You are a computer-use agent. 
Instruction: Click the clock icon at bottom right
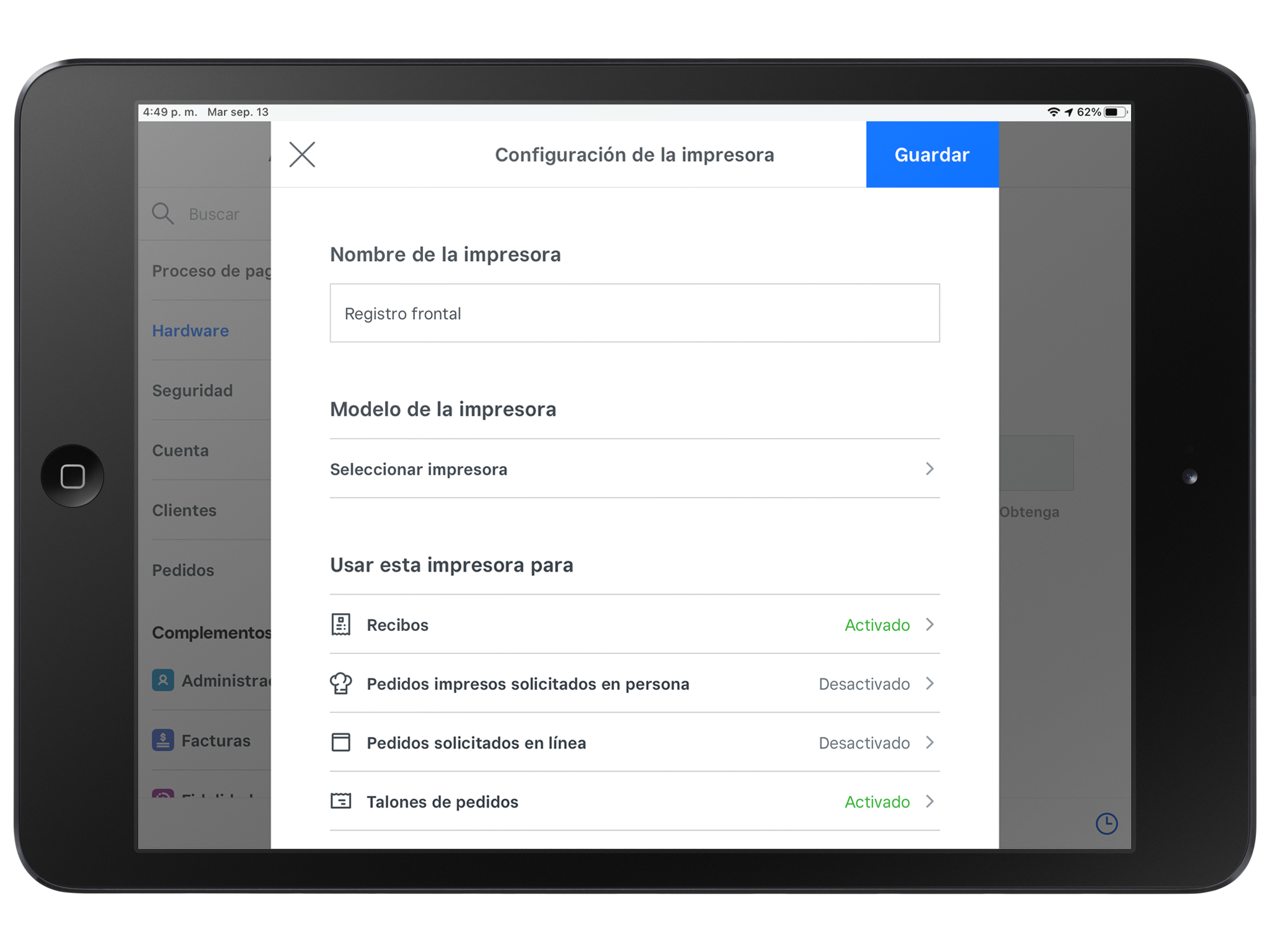click(x=1106, y=824)
